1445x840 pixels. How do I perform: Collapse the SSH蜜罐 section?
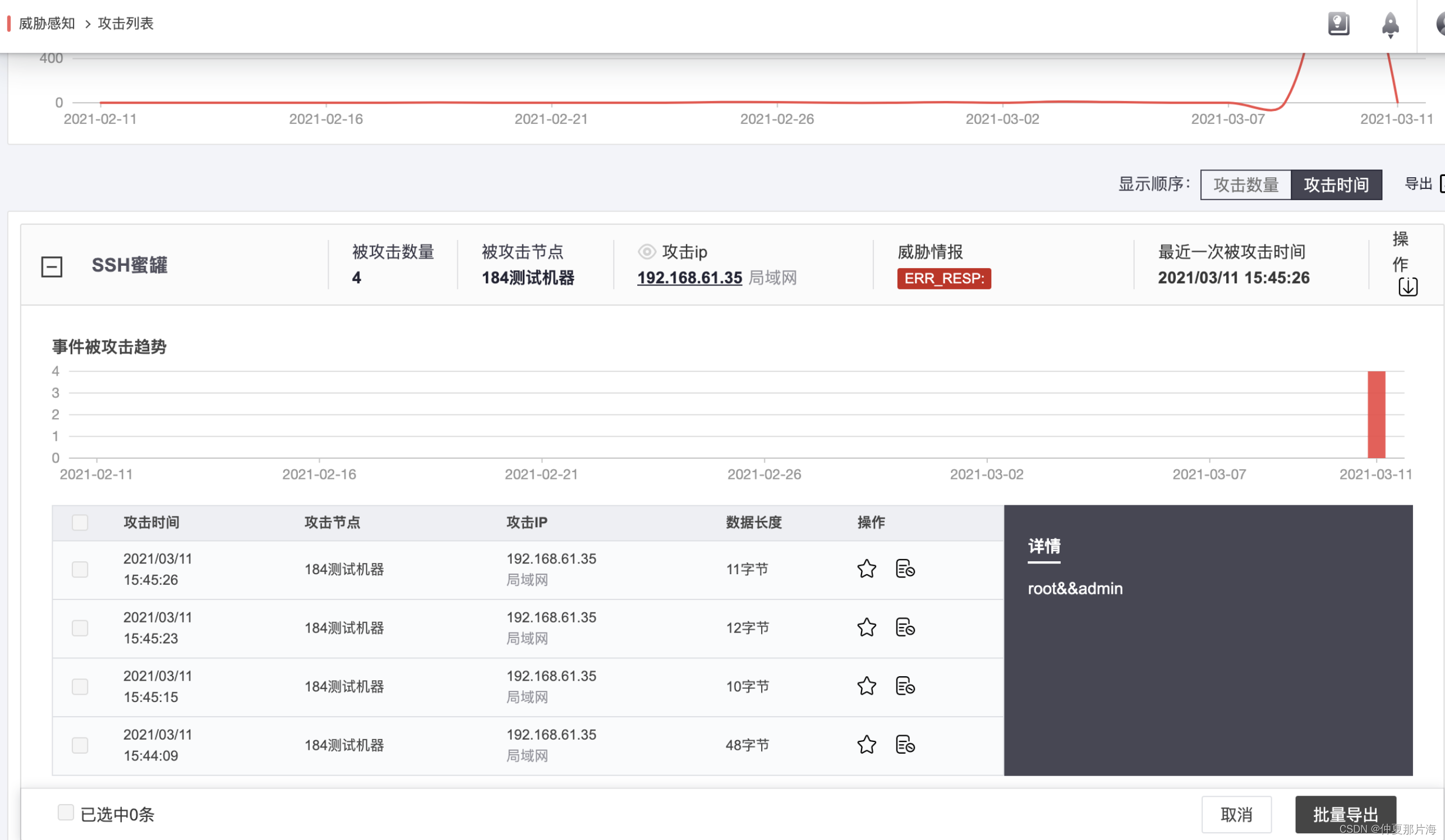[x=52, y=266]
